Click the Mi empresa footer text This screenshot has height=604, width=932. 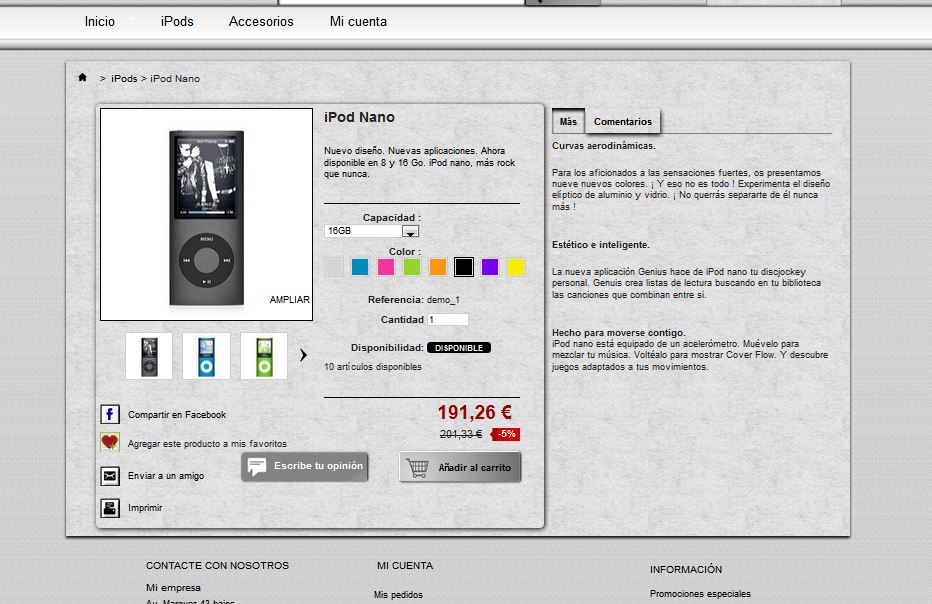pyautogui.click(x=173, y=587)
